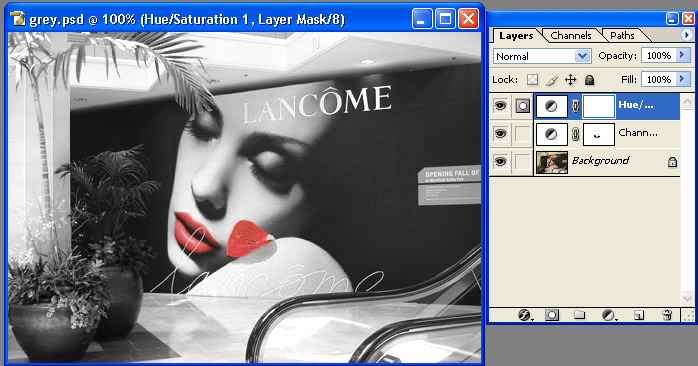The width and height of the screenshot is (698, 366).
Task: Click the palette resize grip corner
Action: click(688, 316)
